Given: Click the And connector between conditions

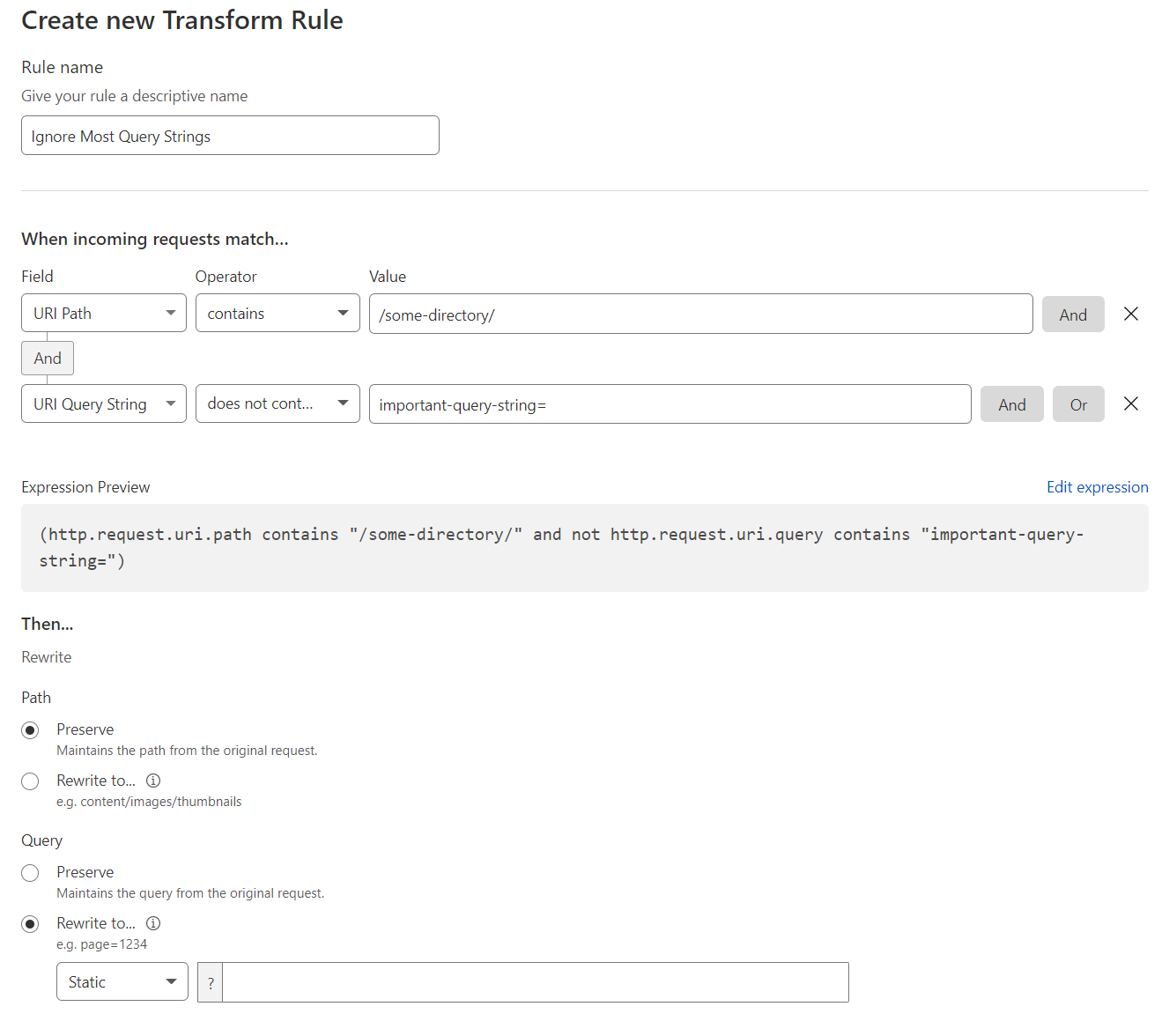Looking at the screenshot, I should click(x=47, y=358).
